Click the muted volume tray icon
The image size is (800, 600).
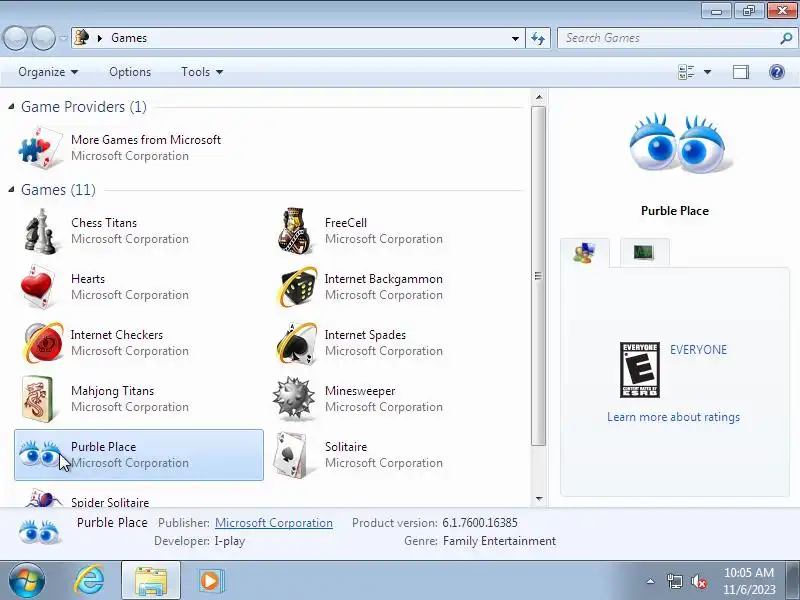pyautogui.click(x=698, y=581)
